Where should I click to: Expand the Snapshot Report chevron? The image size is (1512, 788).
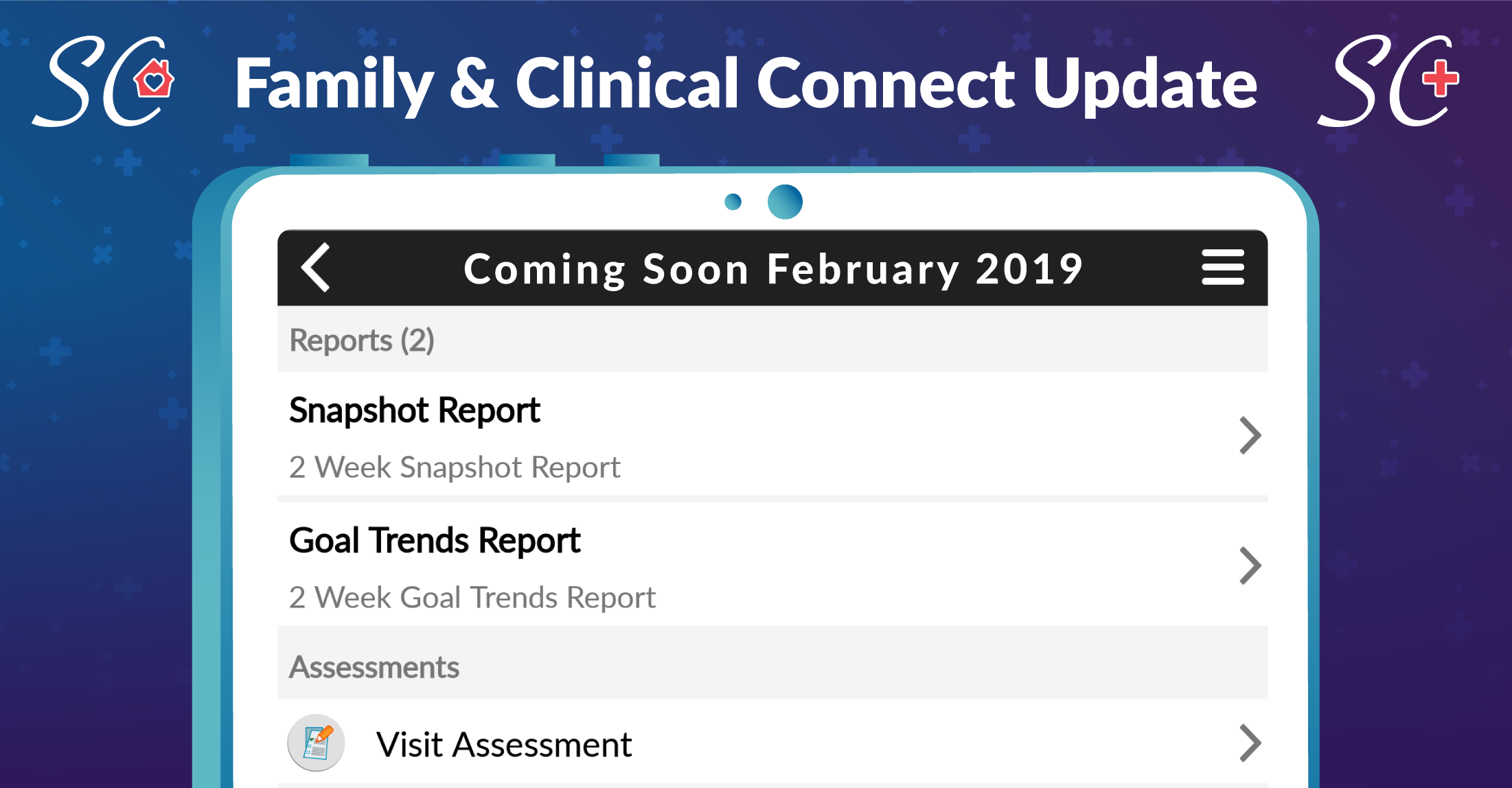[1250, 435]
